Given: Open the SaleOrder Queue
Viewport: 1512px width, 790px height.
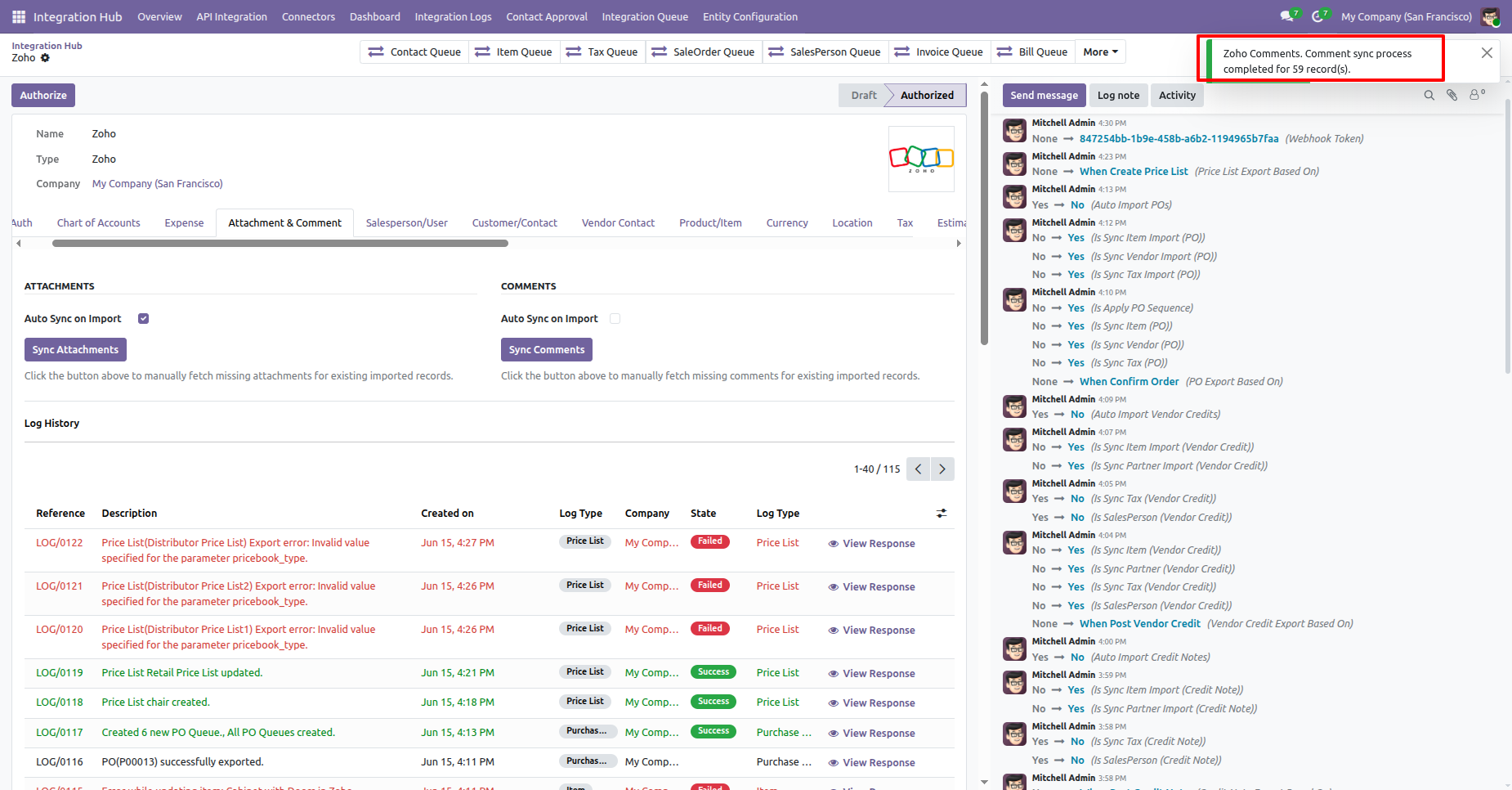Looking at the screenshot, I should point(703,52).
